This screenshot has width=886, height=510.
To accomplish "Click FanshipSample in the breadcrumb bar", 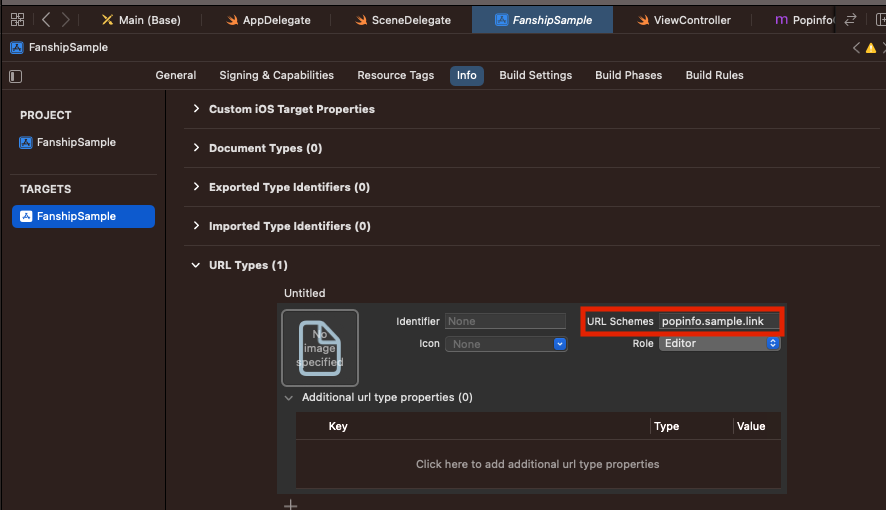I will coord(68,47).
